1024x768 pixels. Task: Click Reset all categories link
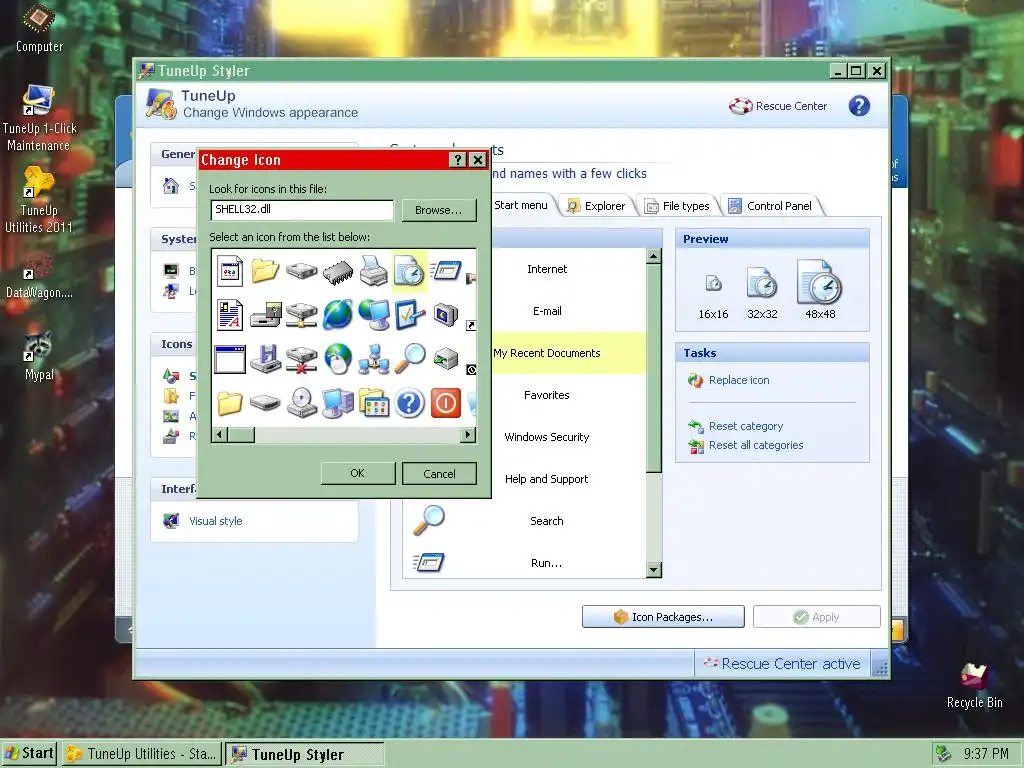click(x=756, y=445)
